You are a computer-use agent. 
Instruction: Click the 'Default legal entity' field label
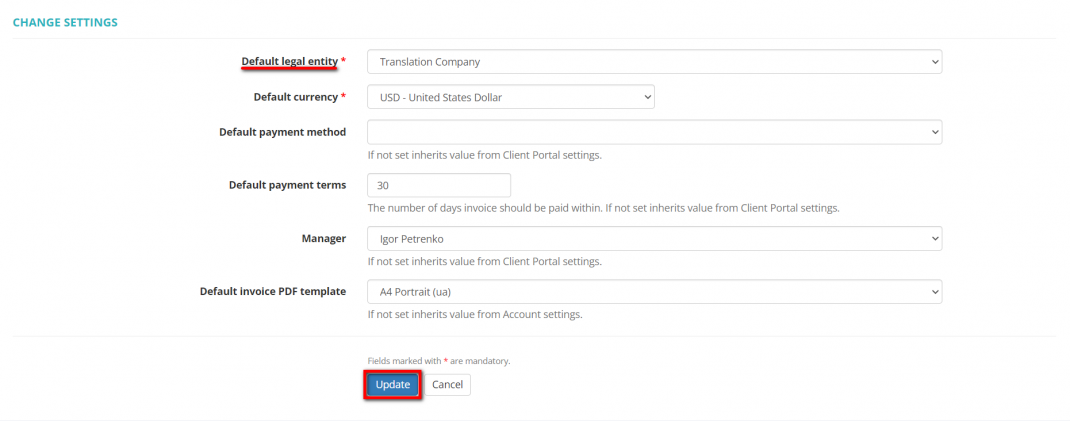pos(290,62)
